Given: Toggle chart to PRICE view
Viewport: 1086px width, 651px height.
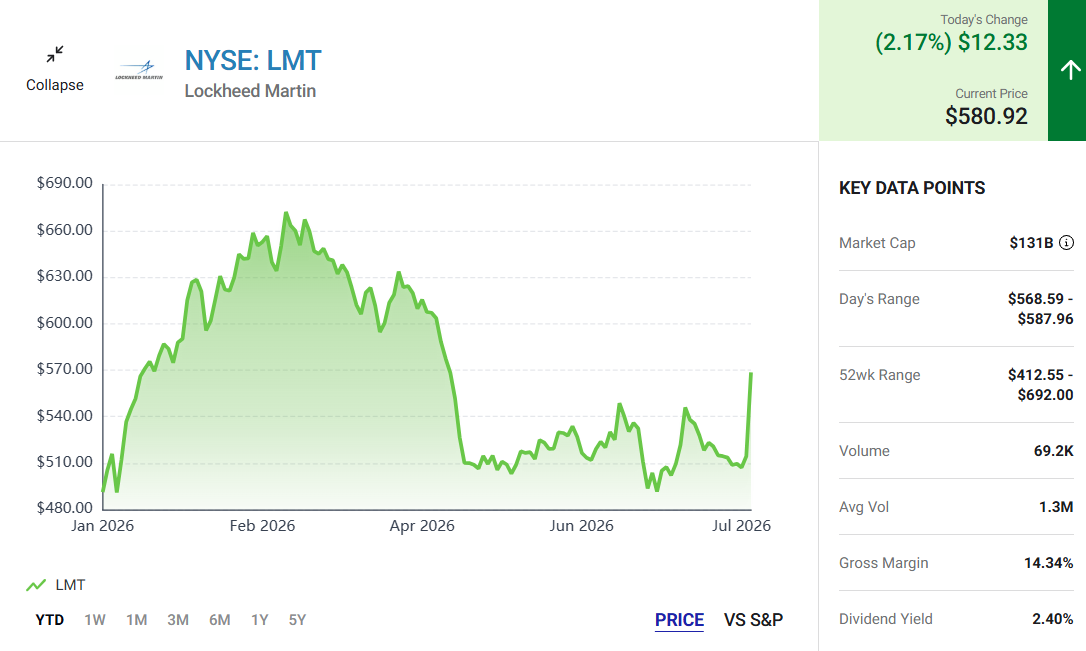Looking at the screenshot, I should coord(679,620).
